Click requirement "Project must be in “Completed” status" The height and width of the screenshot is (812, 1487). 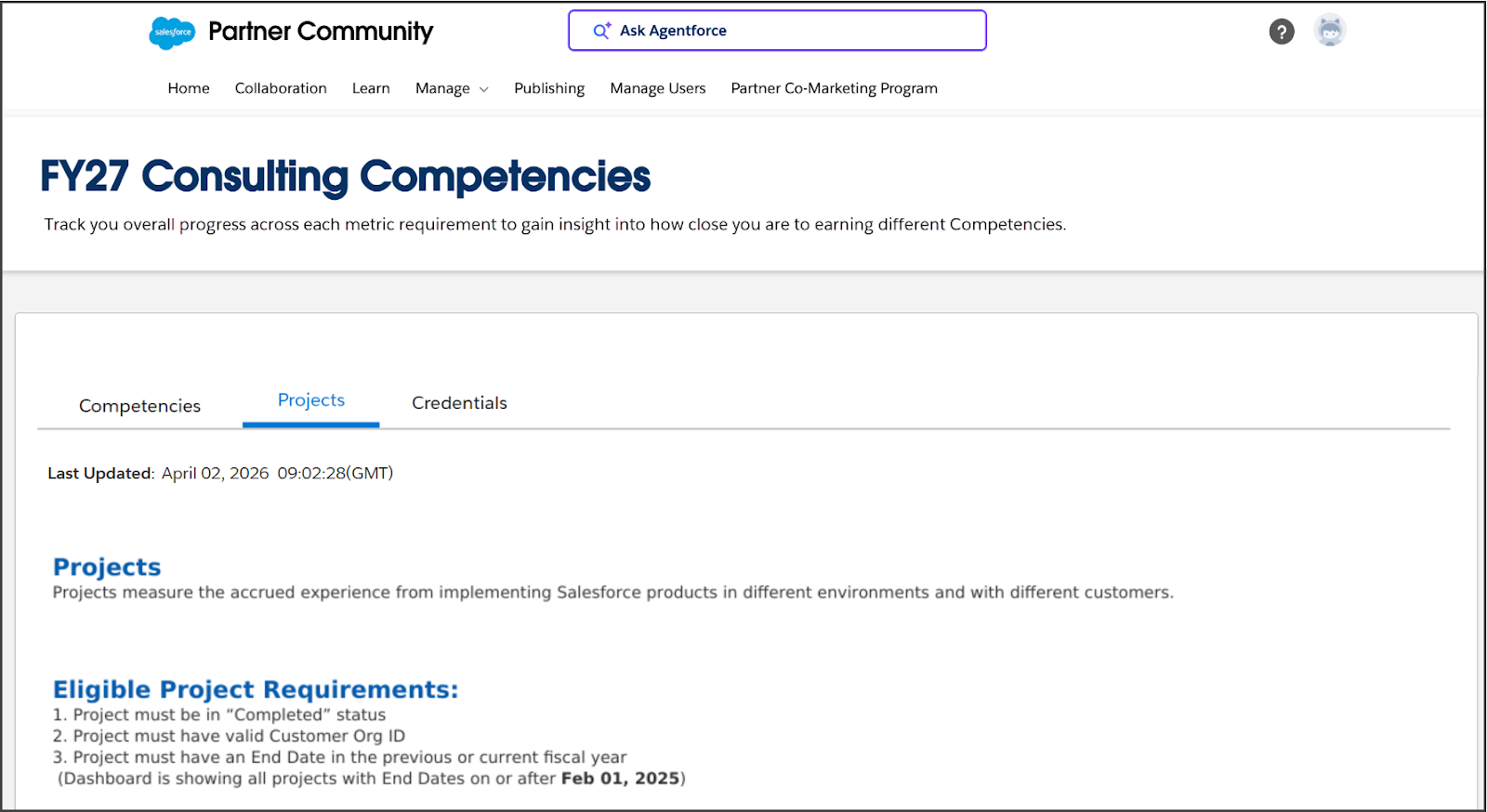219,714
